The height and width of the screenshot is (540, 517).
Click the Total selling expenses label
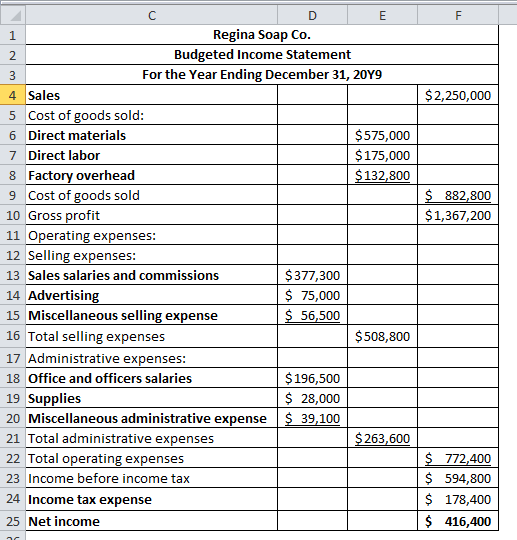(x=152, y=336)
